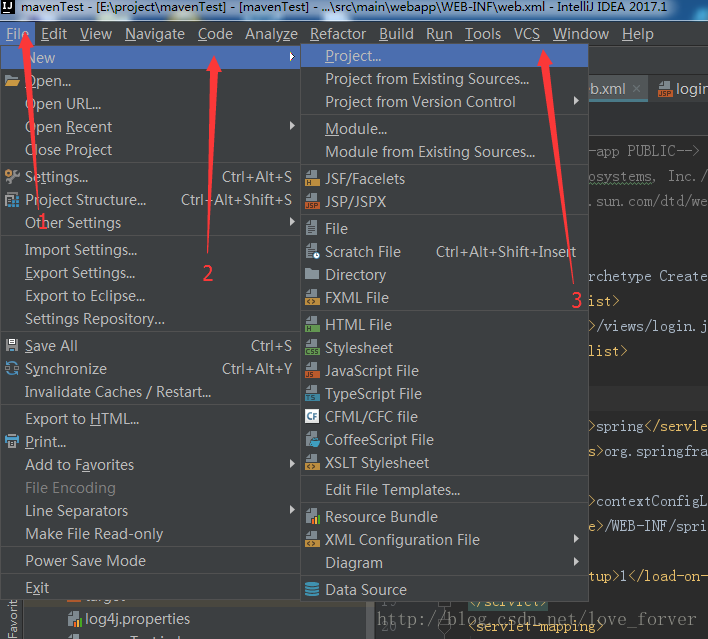Viewport: 708px width, 639px height.
Task: Open the Help menu
Action: tap(638, 34)
